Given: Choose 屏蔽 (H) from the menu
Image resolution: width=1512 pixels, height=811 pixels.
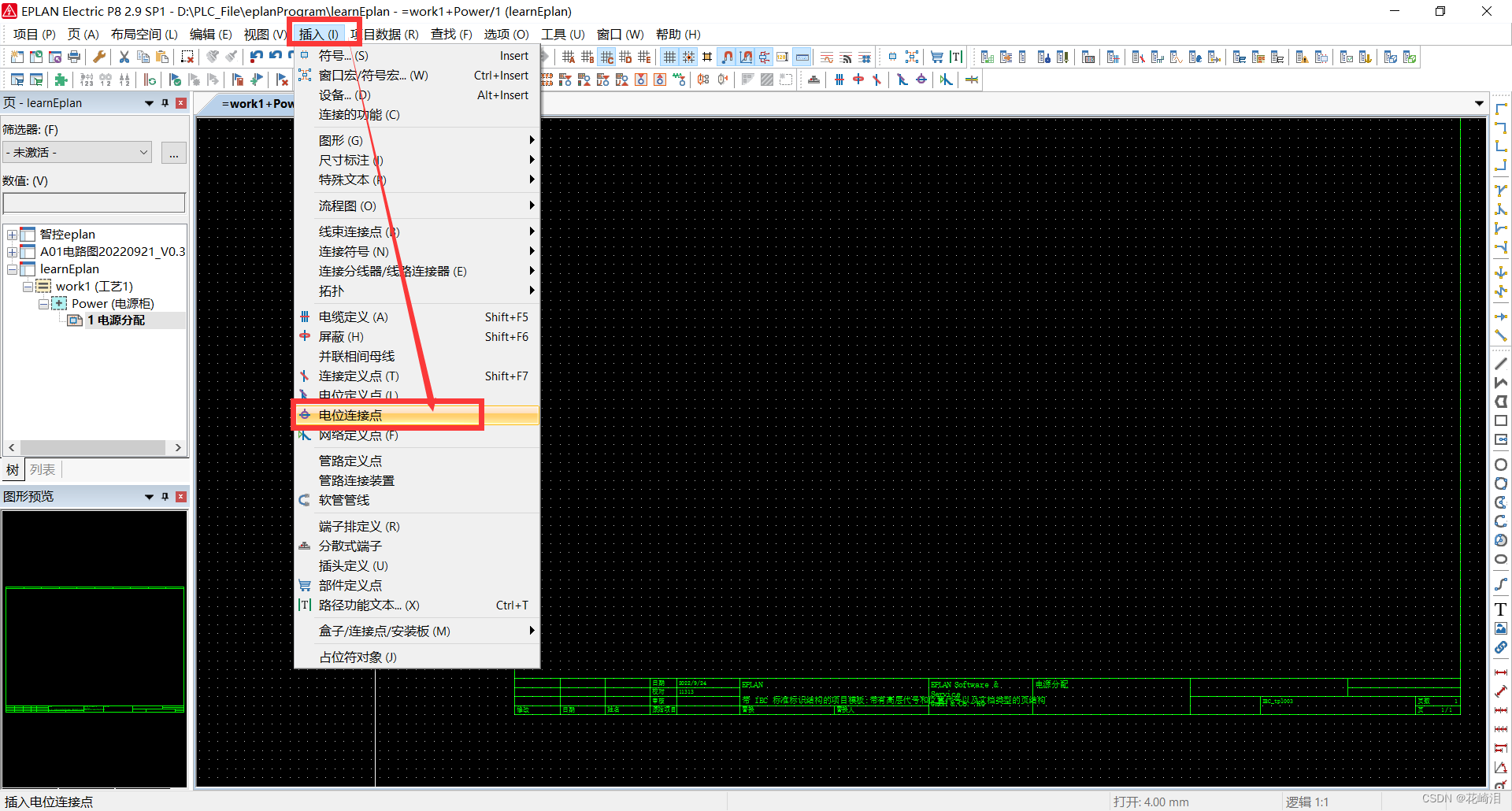Looking at the screenshot, I should pos(417,336).
